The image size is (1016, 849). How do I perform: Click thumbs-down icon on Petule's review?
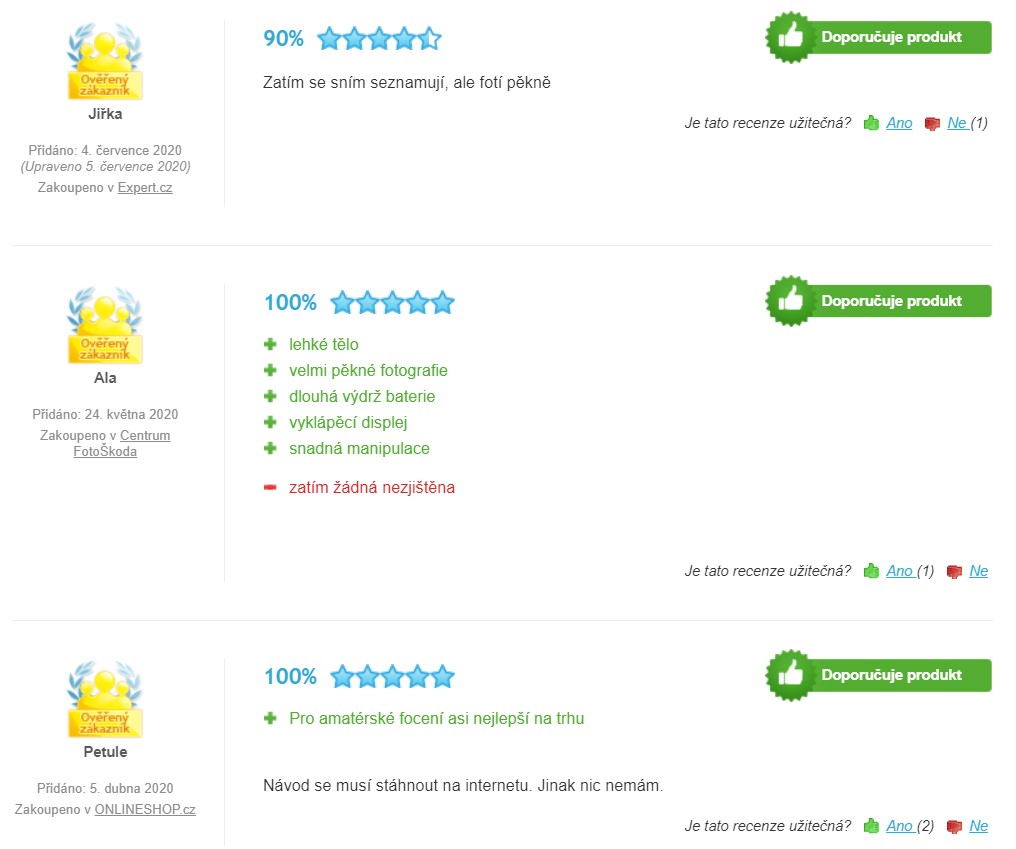tap(954, 826)
